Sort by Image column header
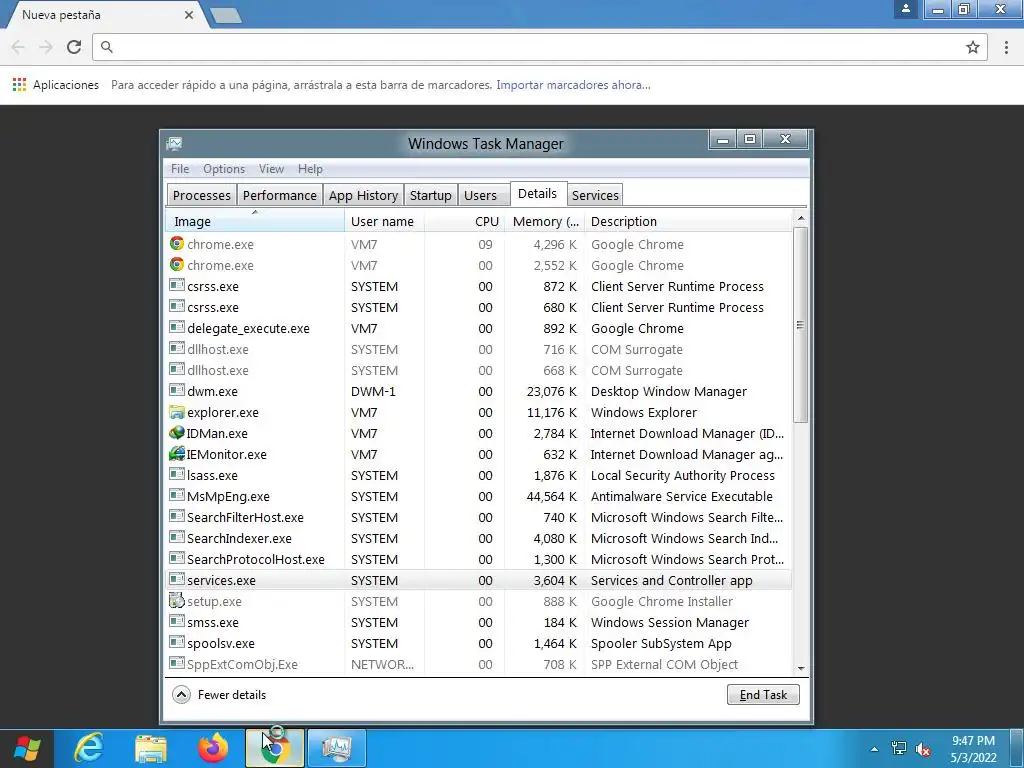This screenshot has height=768, width=1024. [x=255, y=221]
